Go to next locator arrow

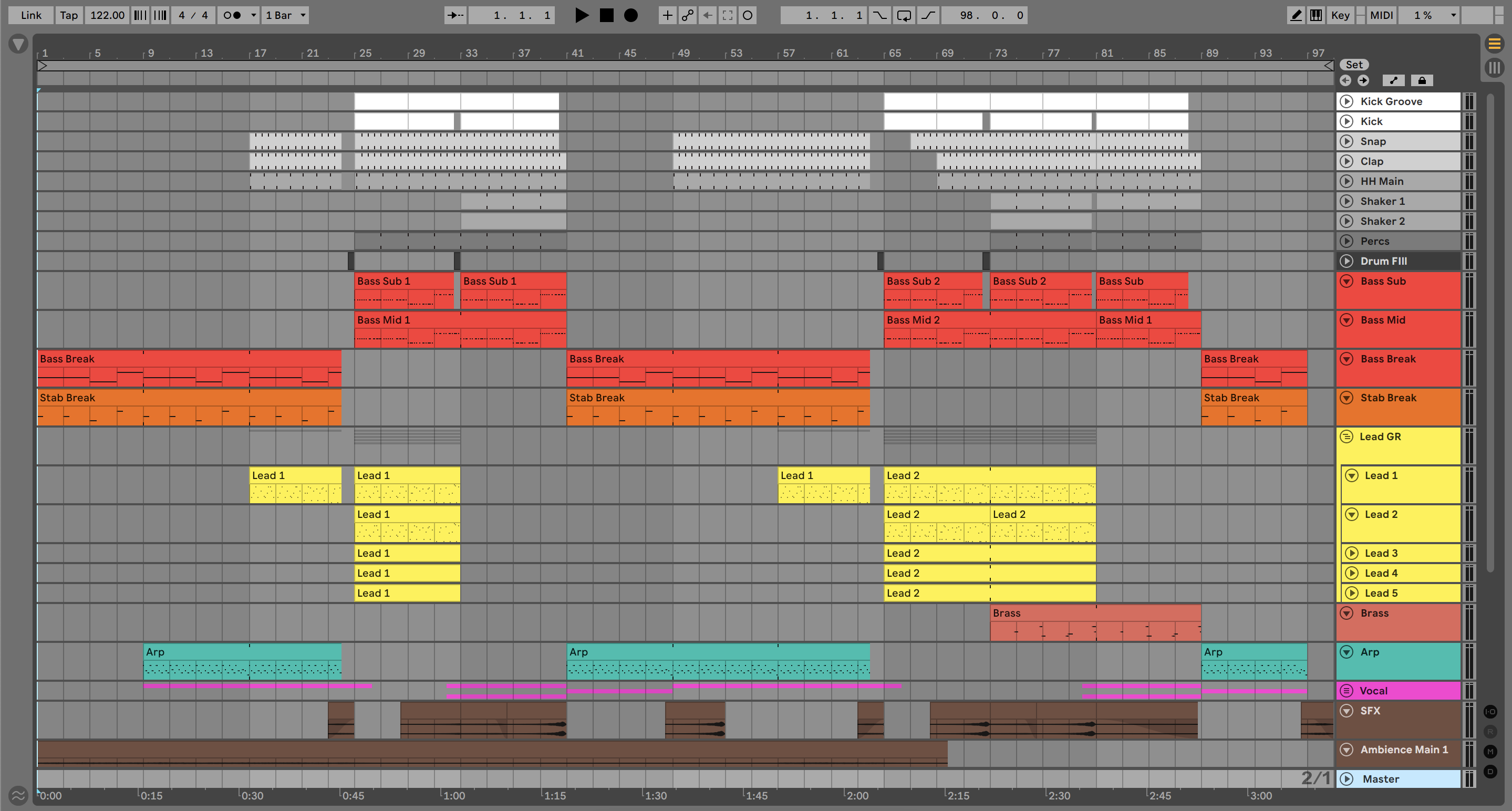tap(1363, 80)
